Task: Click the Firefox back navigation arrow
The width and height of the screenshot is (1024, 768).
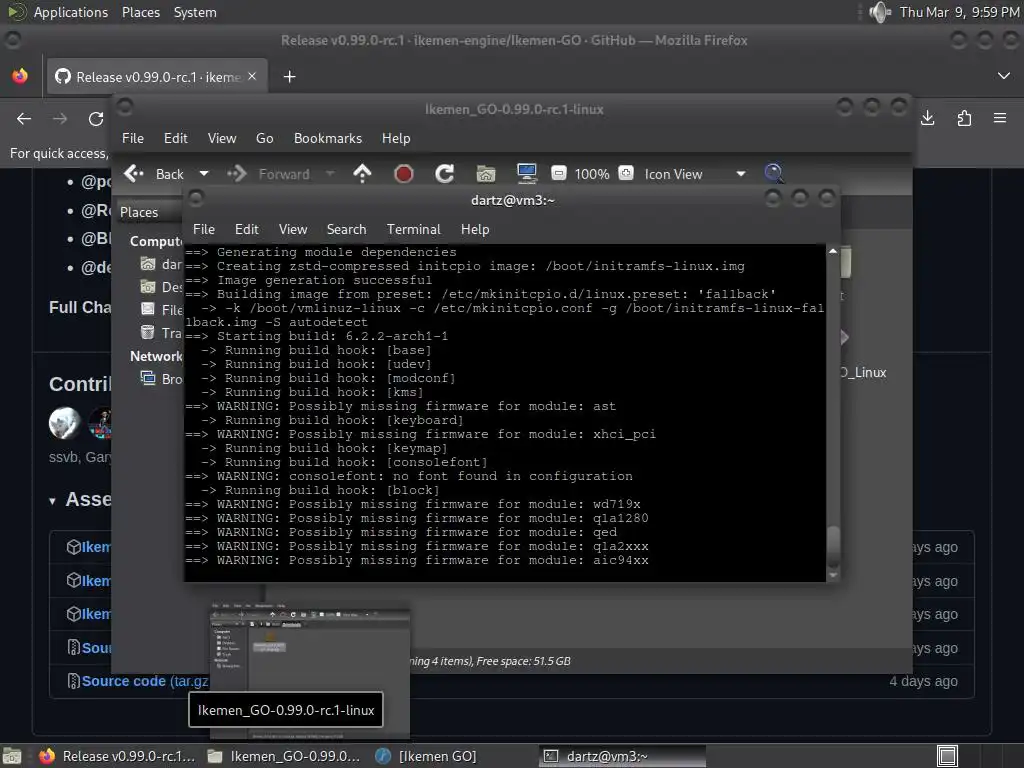Action: click(x=24, y=118)
